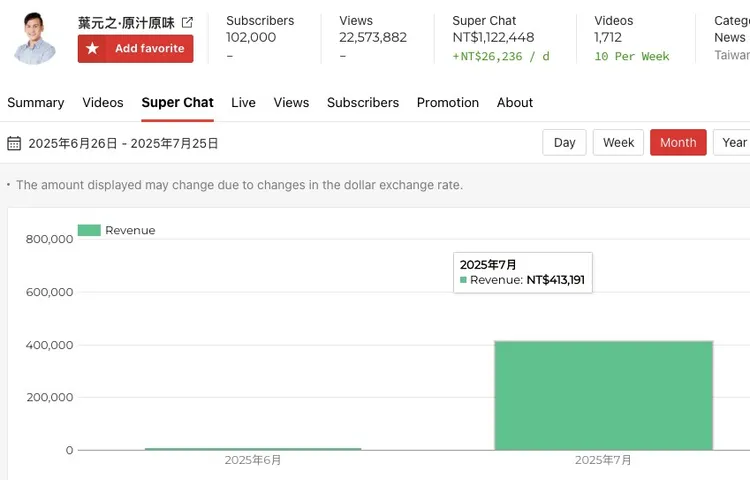Select the Super Chat tab
750x480 pixels.
(177, 102)
